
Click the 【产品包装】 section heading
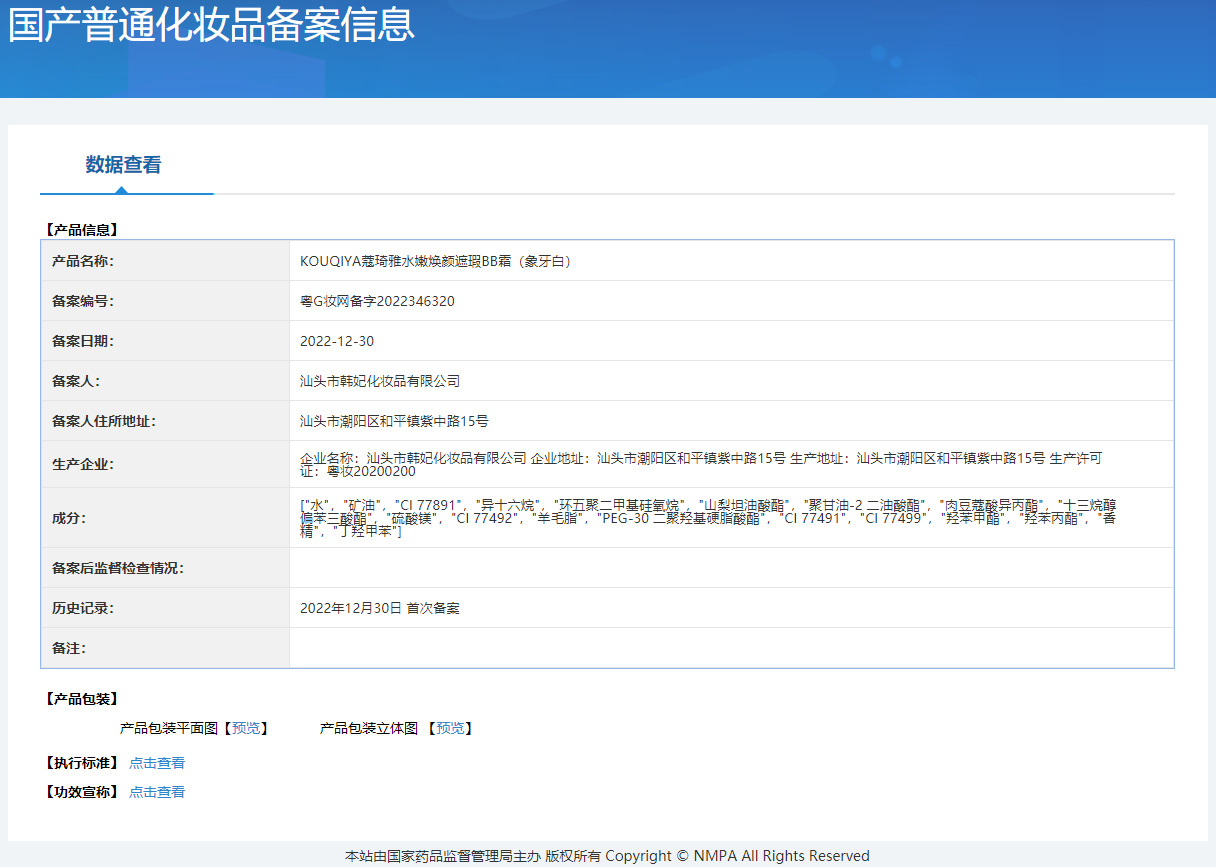[82, 698]
